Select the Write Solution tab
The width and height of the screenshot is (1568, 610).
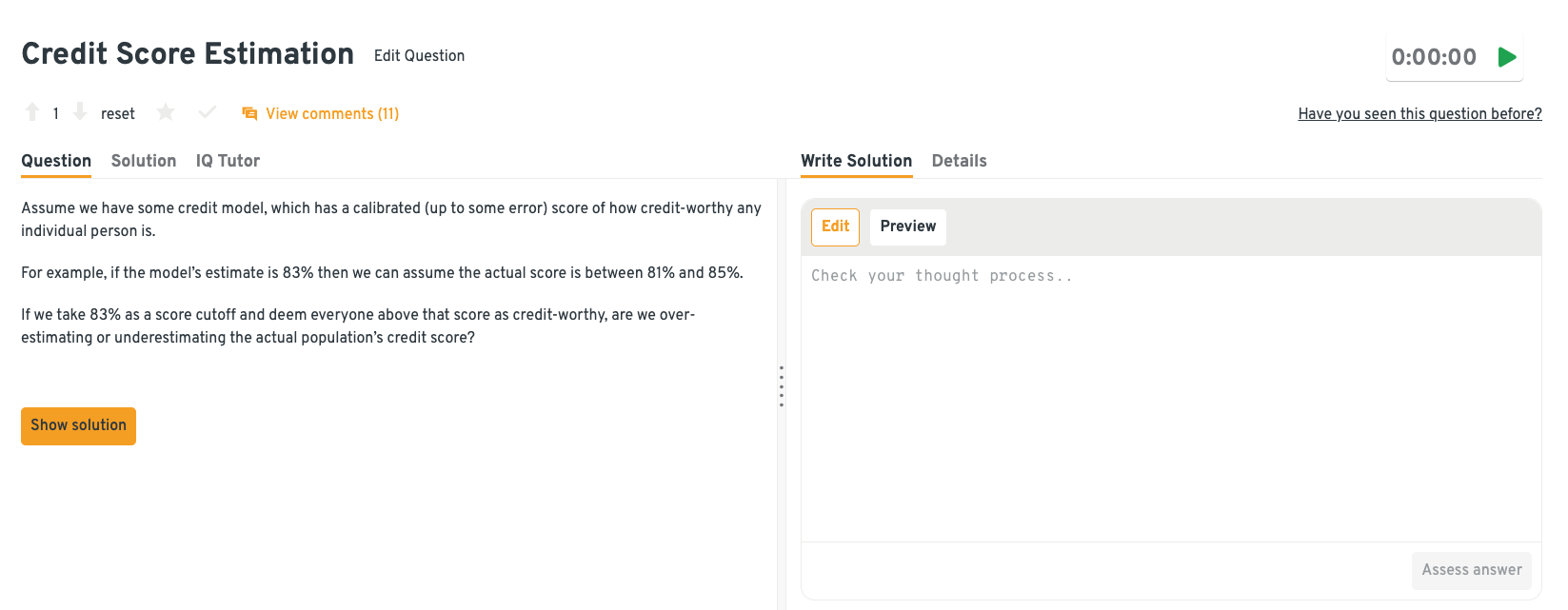coord(856,161)
